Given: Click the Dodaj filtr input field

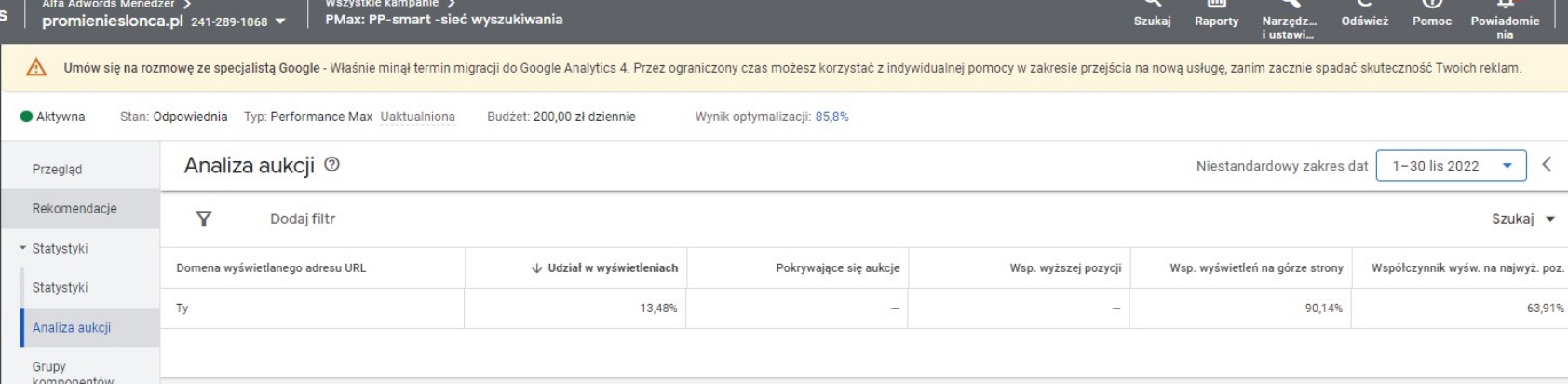Looking at the screenshot, I should [x=303, y=219].
